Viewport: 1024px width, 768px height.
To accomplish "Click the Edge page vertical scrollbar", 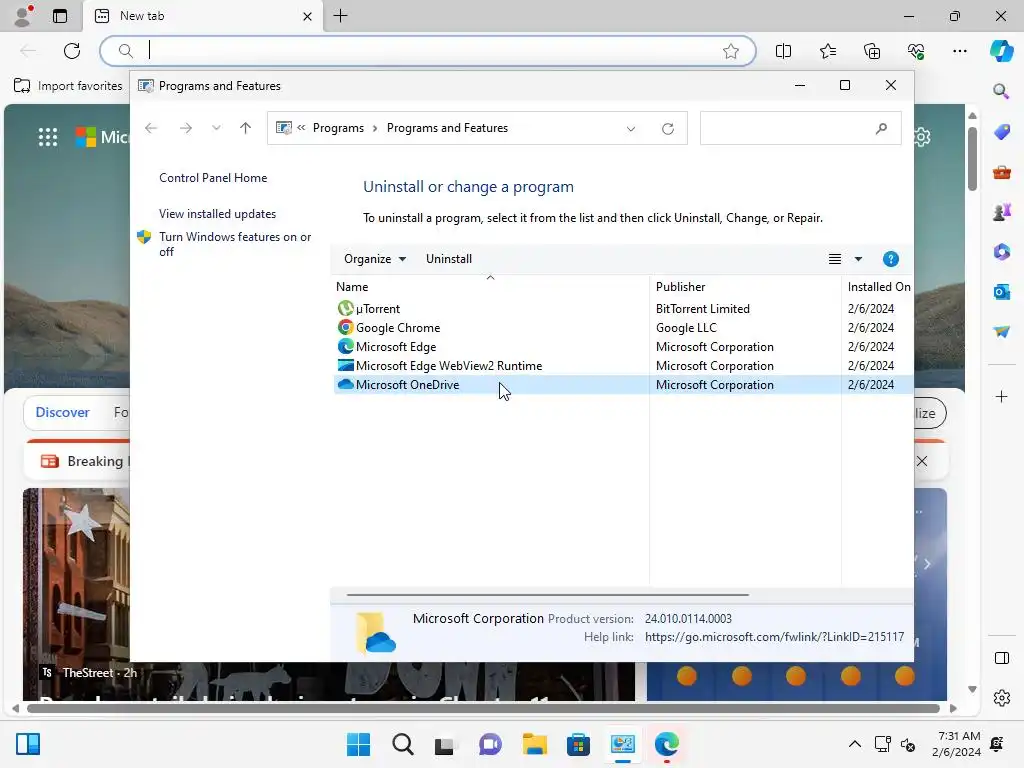I will click(972, 159).
